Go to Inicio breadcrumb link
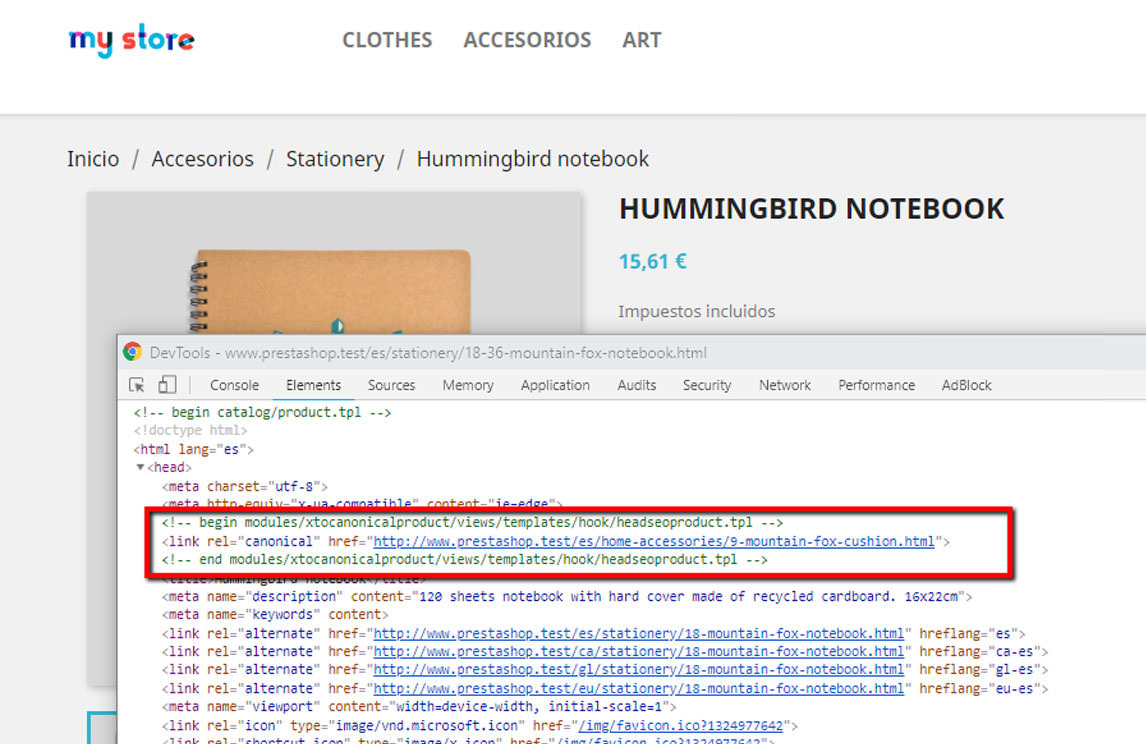The width and height of the screenshot is (1146, 744). [93, 159]
